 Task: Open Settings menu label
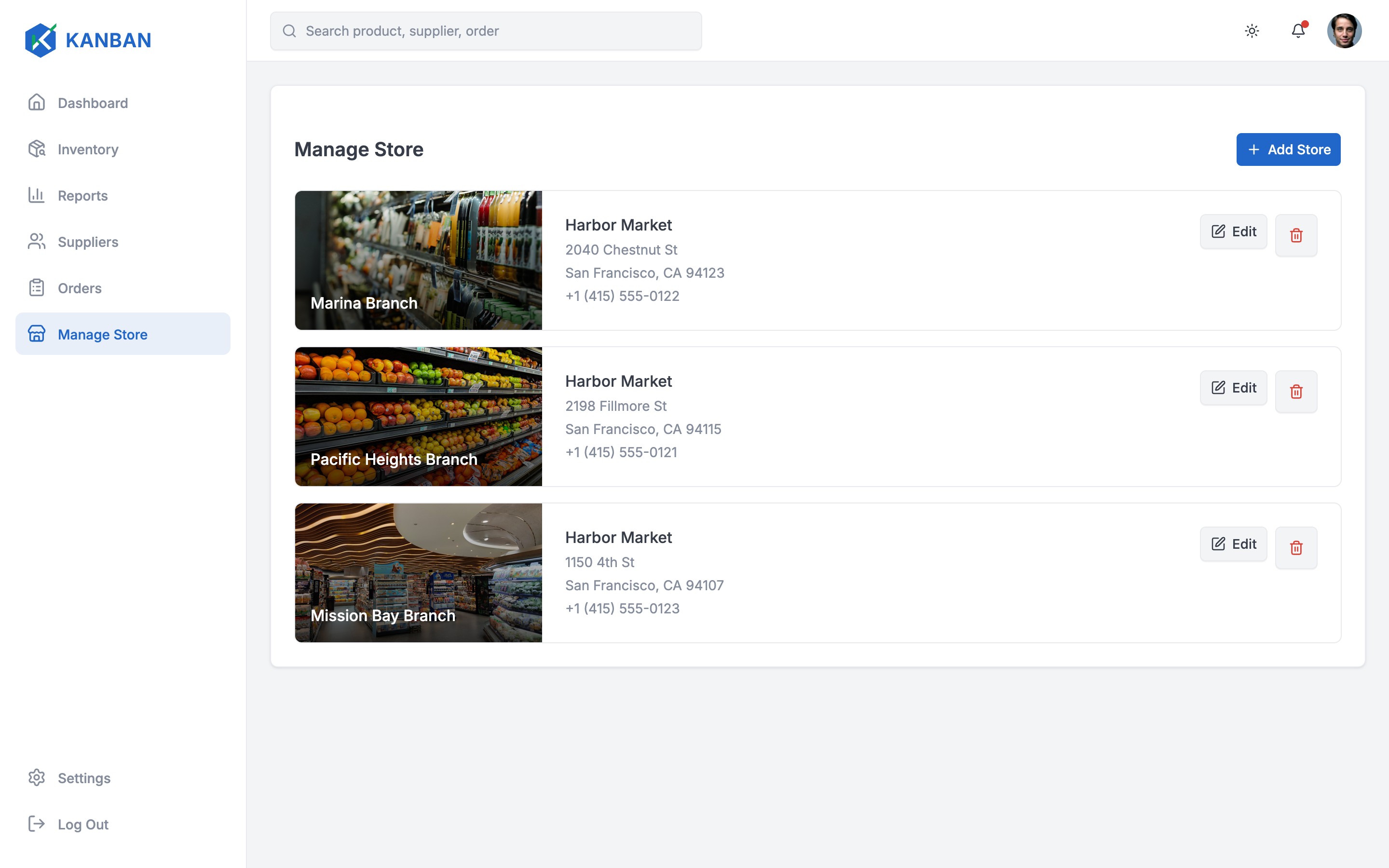click(x=84, y=778)
